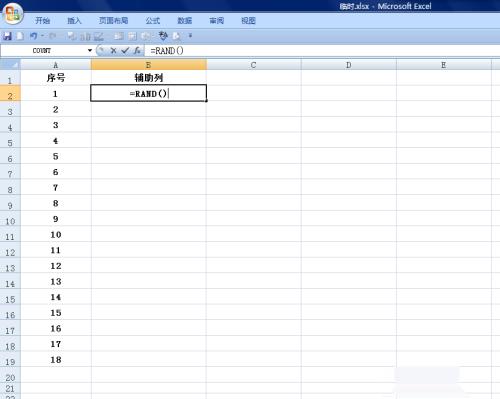Viewport: 500px width, 399px height.
Task: Click the Undo arrow icon
Action: [x=33, y=36]
